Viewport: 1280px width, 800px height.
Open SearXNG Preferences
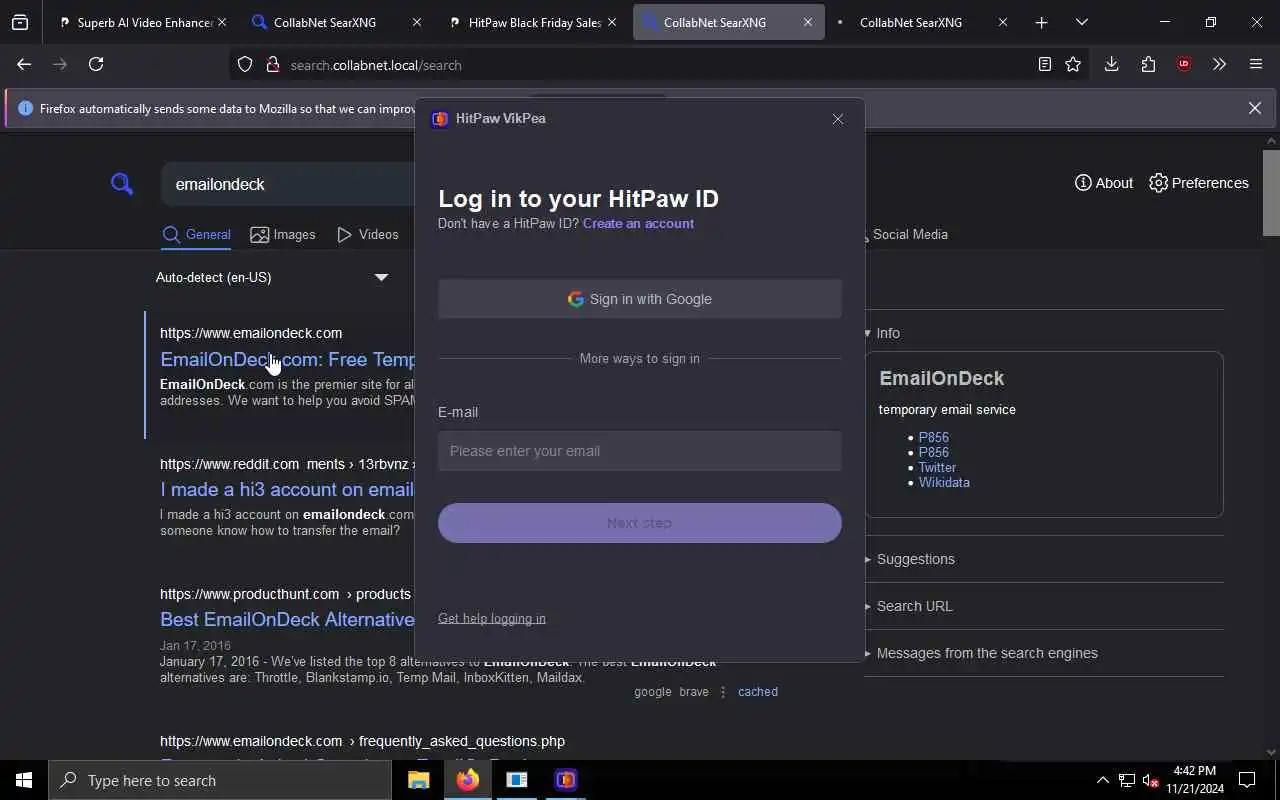tap(1199, 183)
